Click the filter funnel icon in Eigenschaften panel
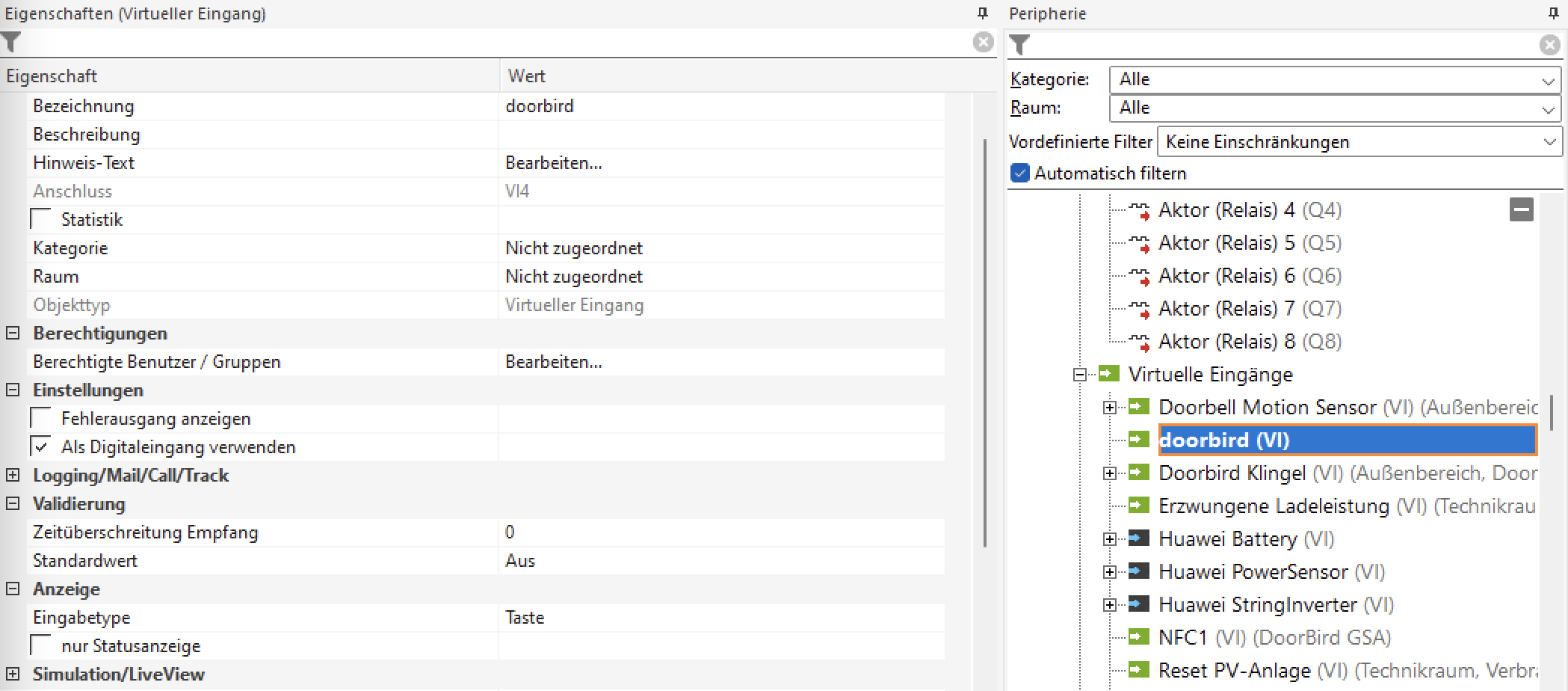 tap(12, 43)
